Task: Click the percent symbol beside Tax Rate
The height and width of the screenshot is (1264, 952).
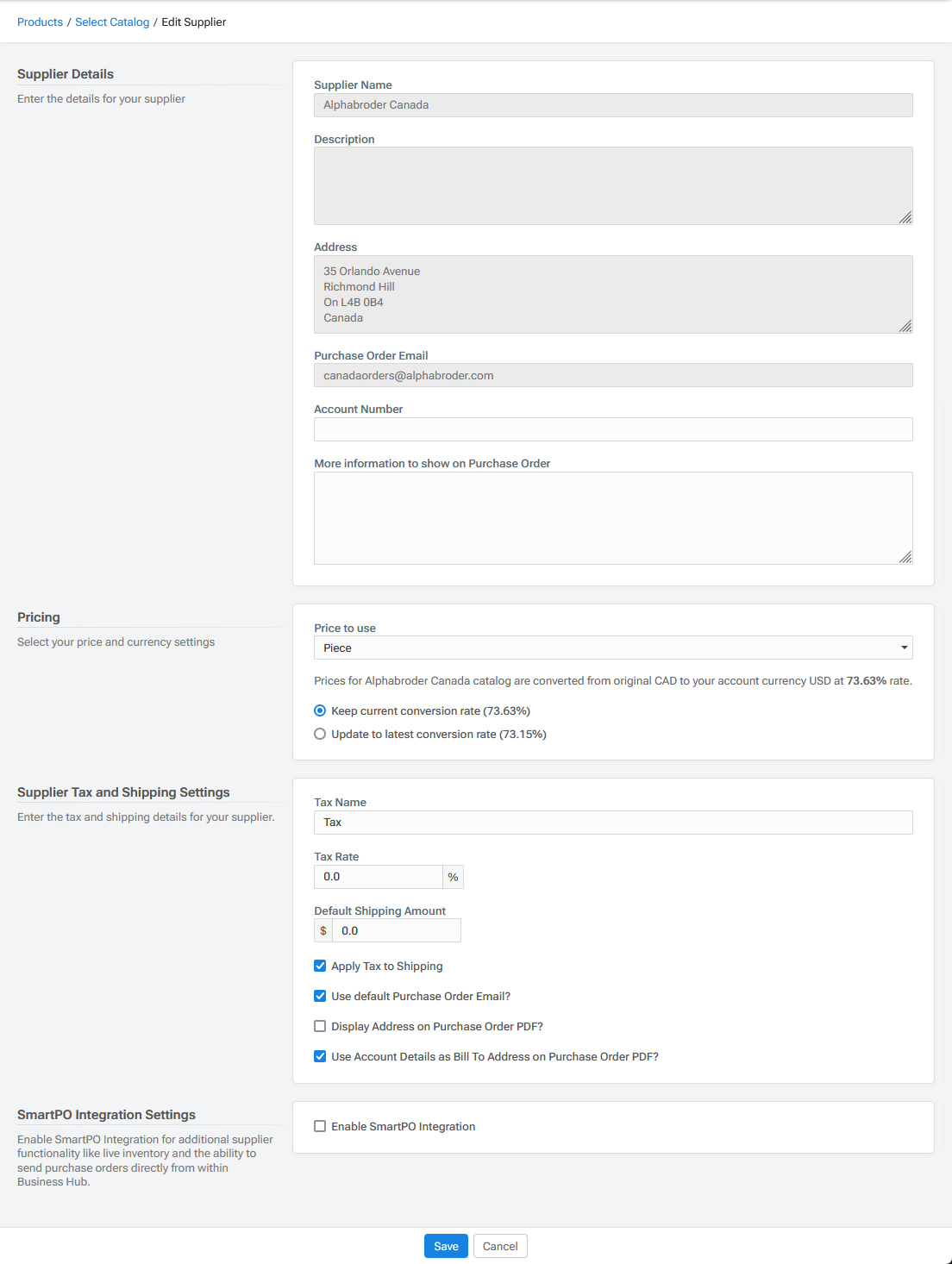Action: point(453,876)
